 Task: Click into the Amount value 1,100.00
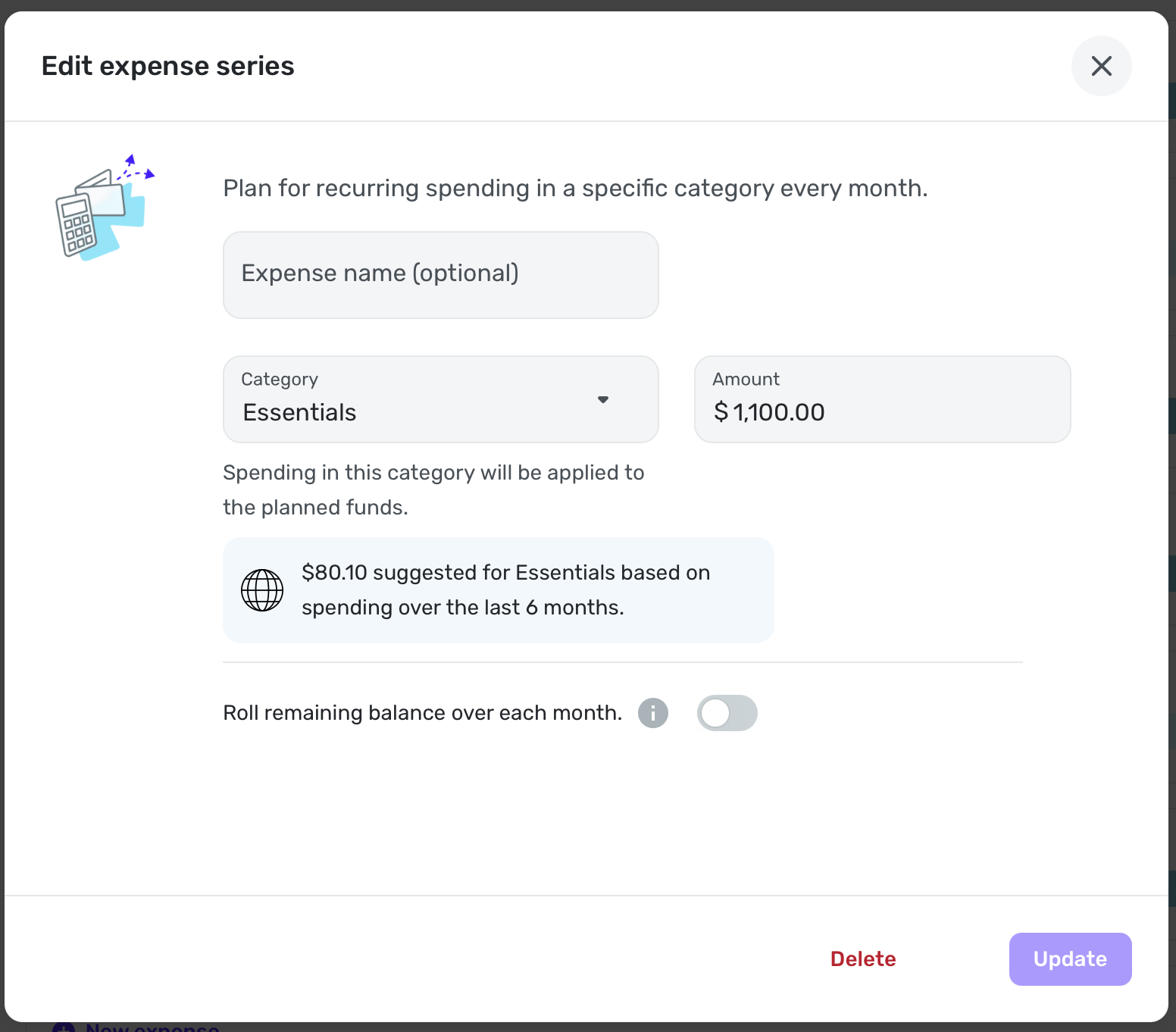tap(779, 412)
